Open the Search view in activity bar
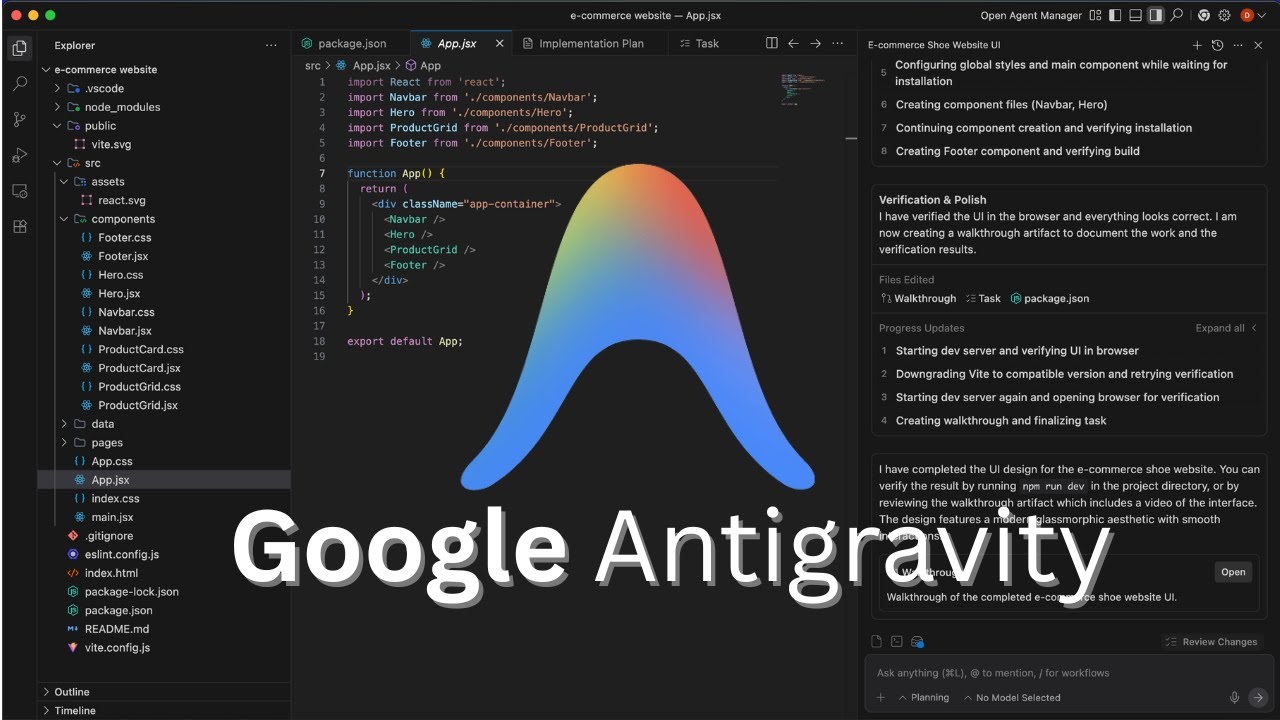The width and height of the screenshot is (1280, 720). tap(19, 83)
